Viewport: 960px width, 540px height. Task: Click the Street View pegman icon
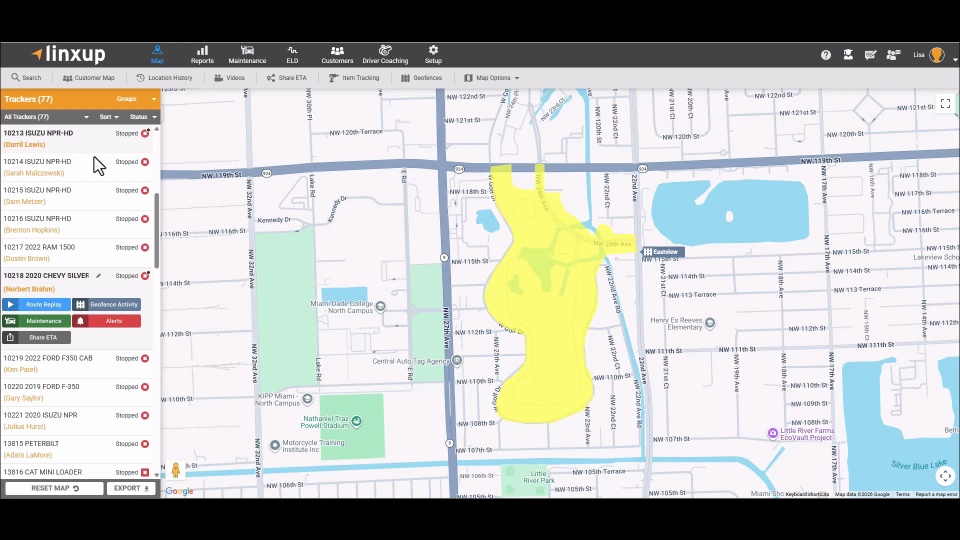click(x=176, y=470)
